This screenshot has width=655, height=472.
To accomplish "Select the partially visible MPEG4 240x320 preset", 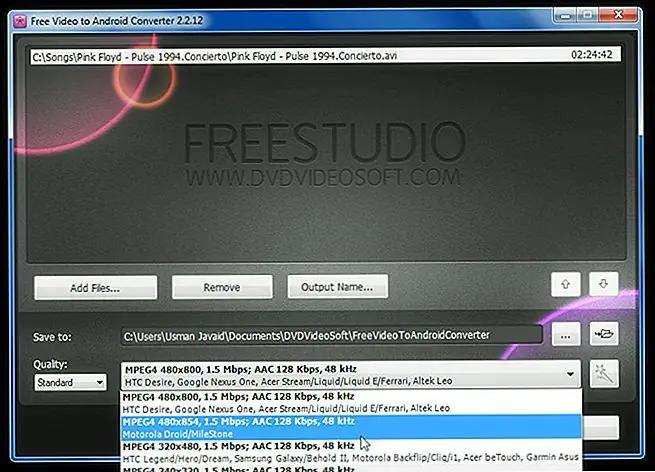I will click(x=350, y=467).
